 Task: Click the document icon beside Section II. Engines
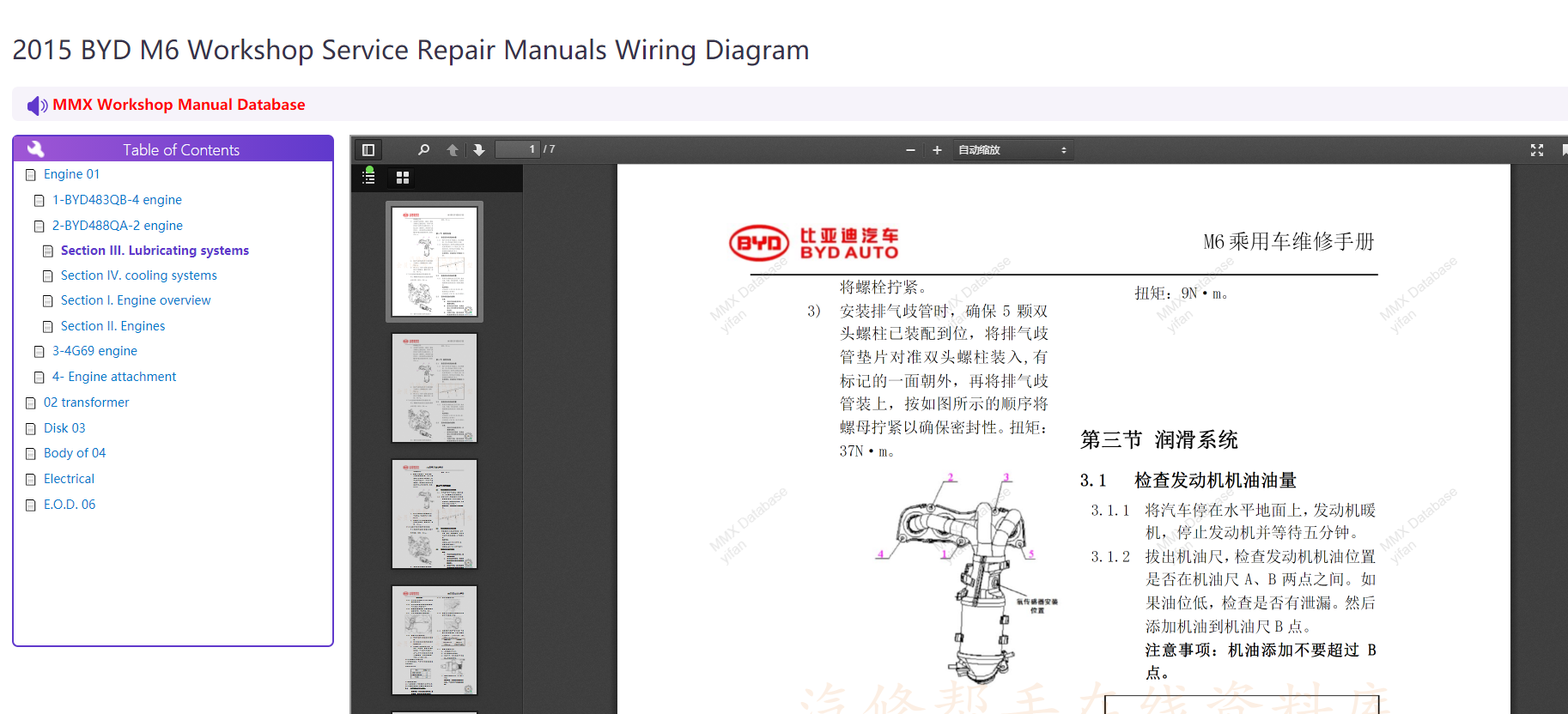coord(48,327)
